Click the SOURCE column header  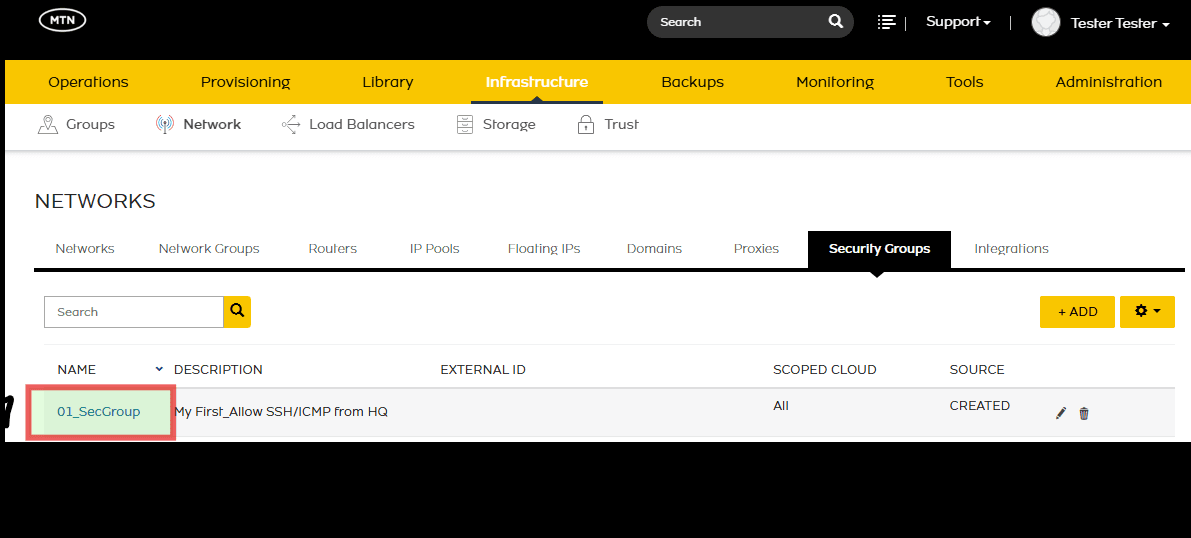(977, 369)
